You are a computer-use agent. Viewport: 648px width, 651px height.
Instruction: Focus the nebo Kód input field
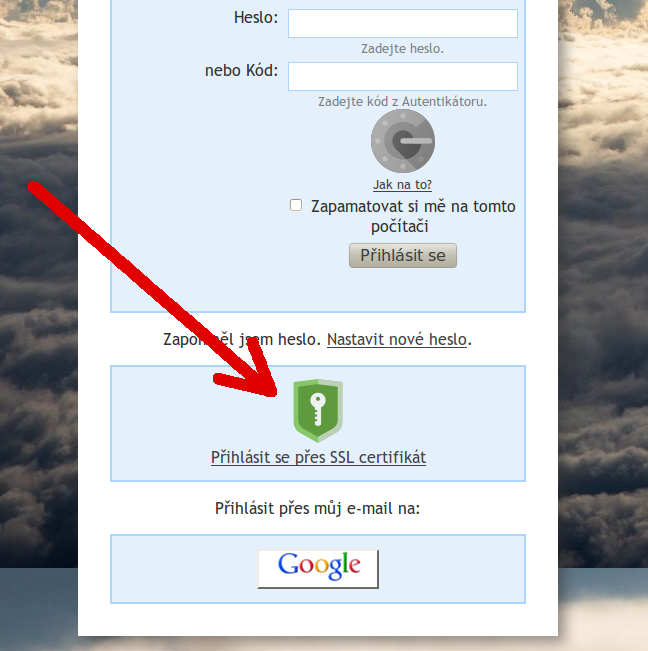pos(403,76)
